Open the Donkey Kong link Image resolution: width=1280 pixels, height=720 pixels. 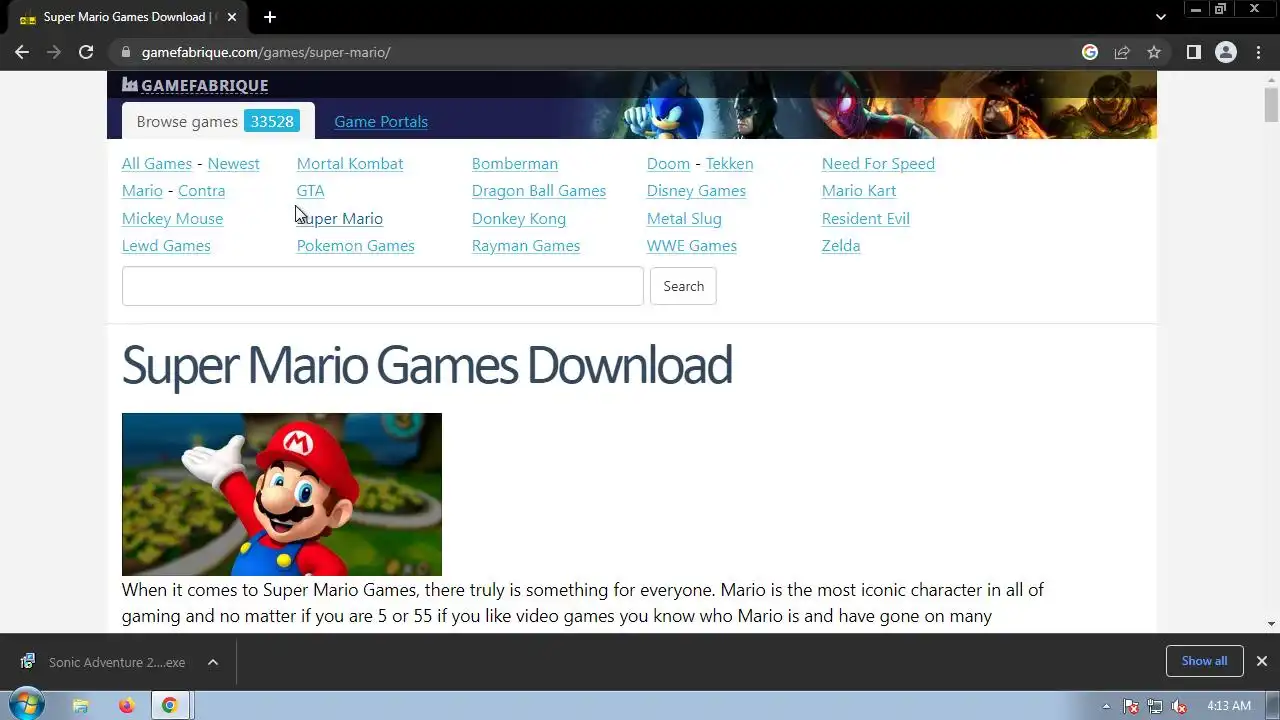tap(519, 218)
